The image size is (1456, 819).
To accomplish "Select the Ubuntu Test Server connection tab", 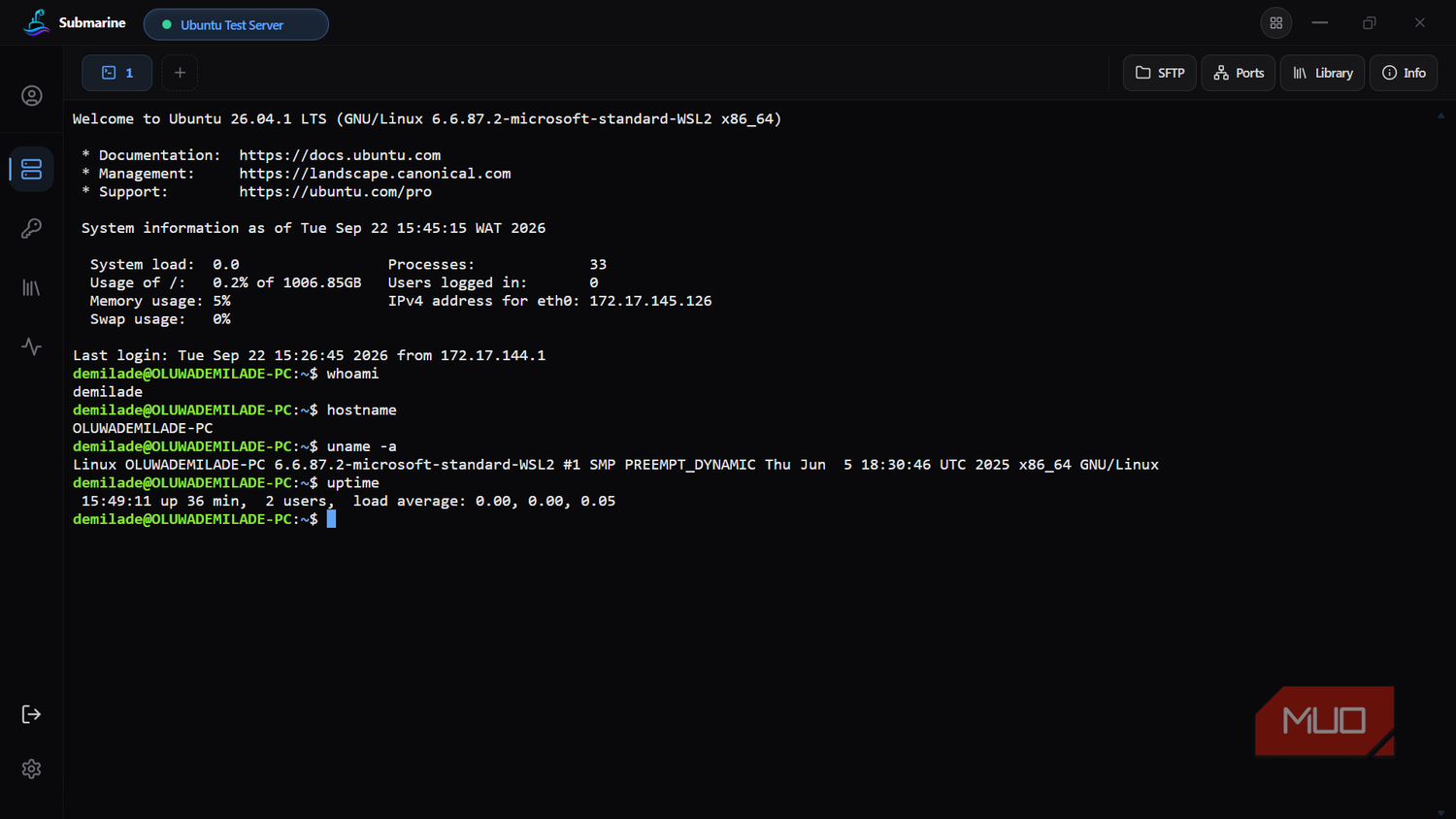I will point(236,24).
